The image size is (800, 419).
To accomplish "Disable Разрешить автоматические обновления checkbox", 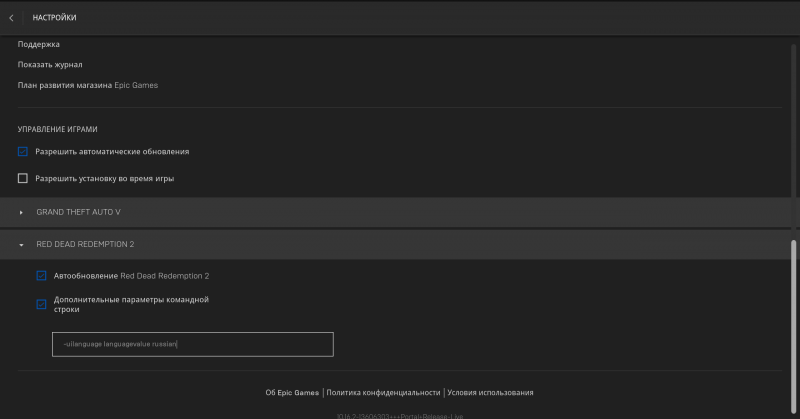I will [x=23, y=151].
